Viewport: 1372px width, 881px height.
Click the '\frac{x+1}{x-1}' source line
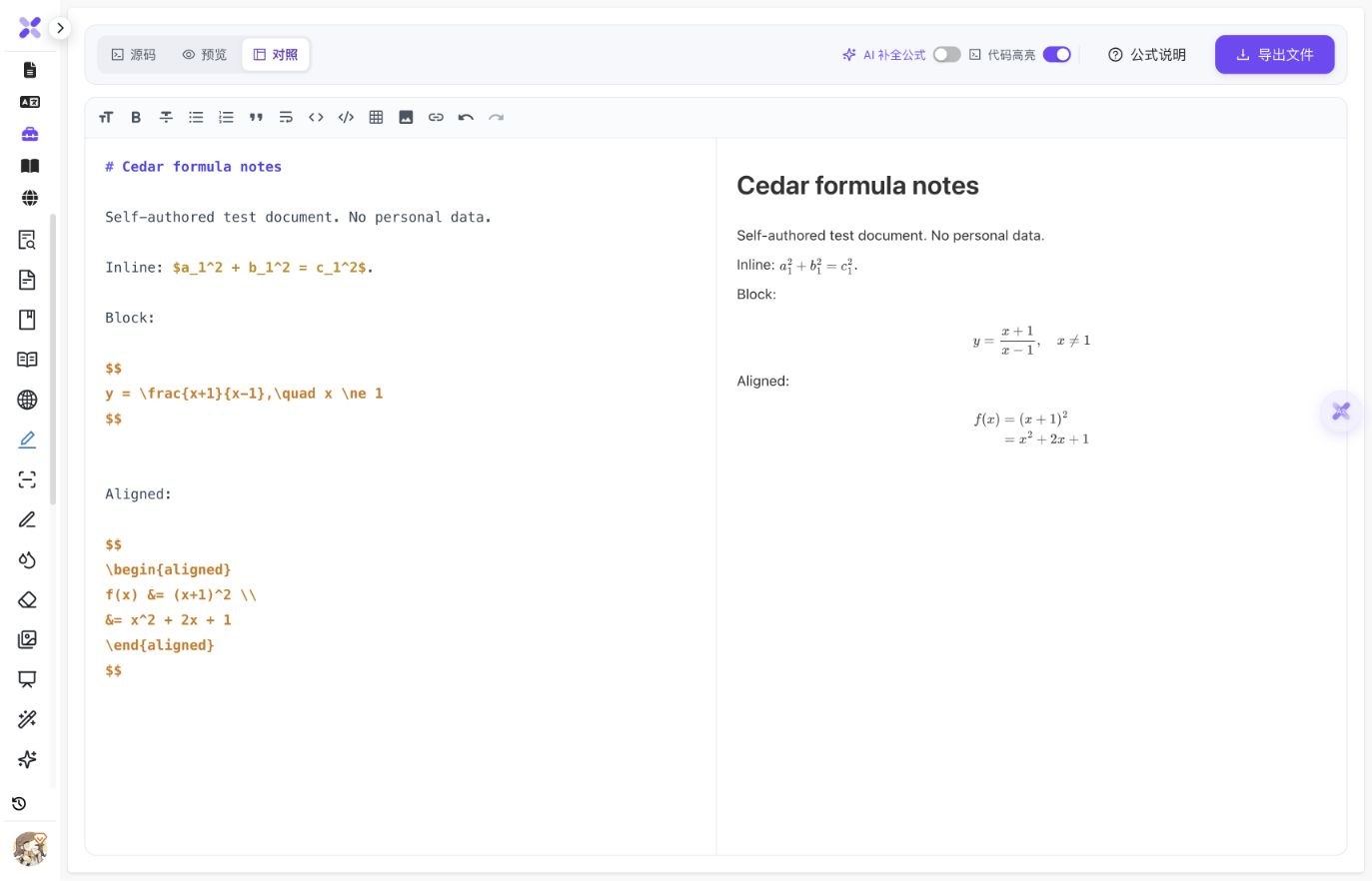pyautogui.click(x=244, y=394)
